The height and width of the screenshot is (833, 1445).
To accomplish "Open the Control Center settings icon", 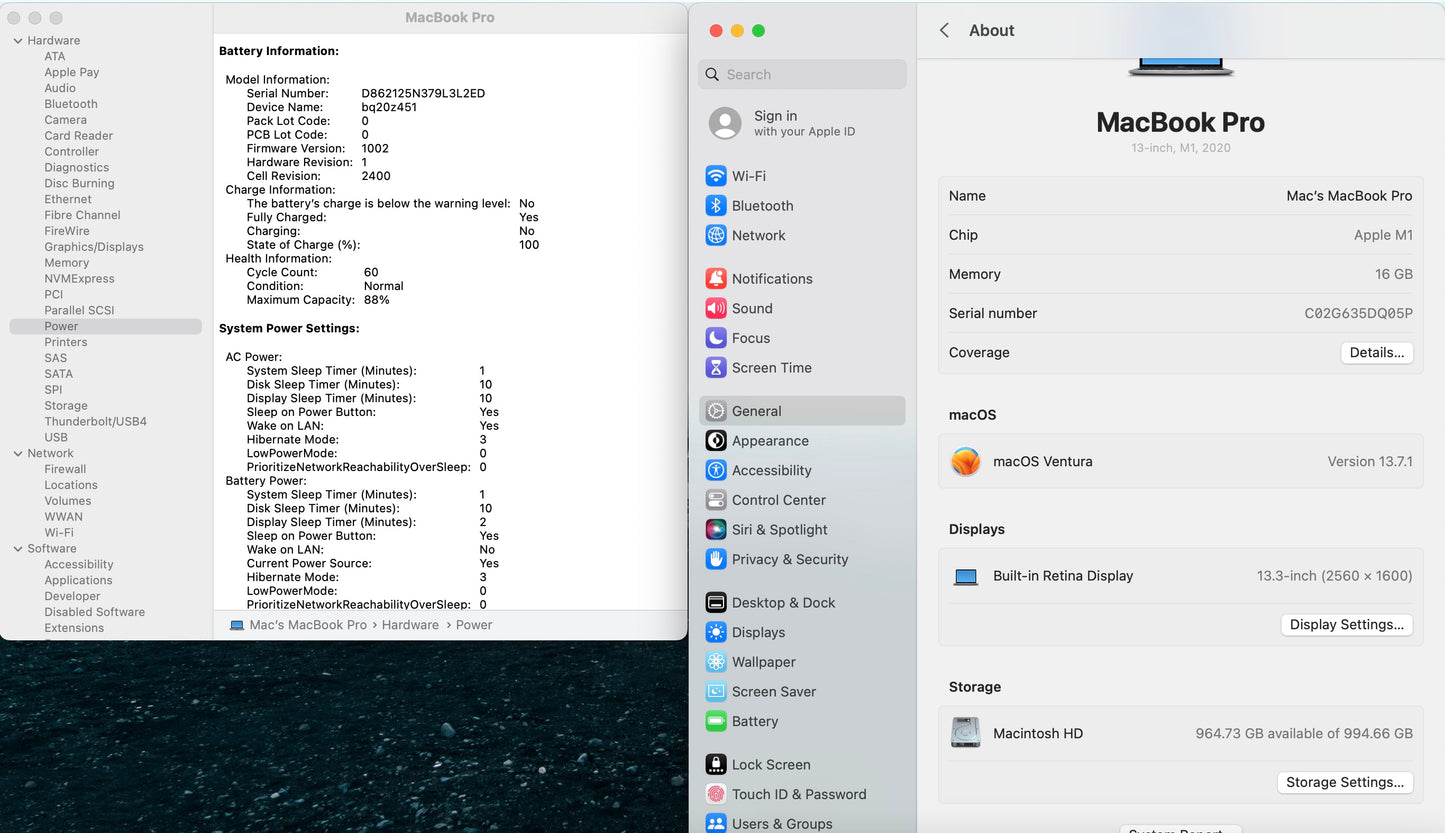I will click(x=716, y=500).
